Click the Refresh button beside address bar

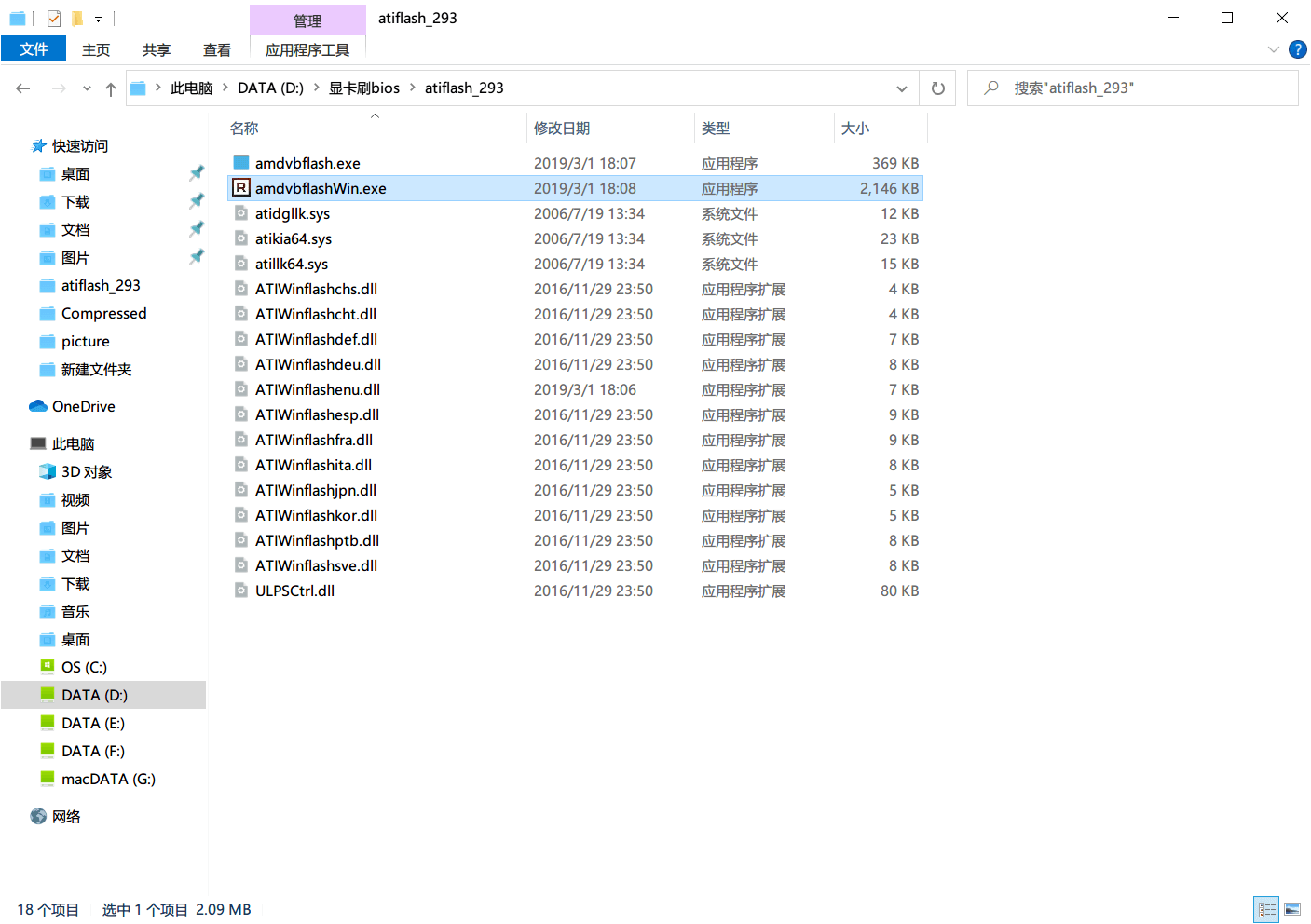(937, 88)
